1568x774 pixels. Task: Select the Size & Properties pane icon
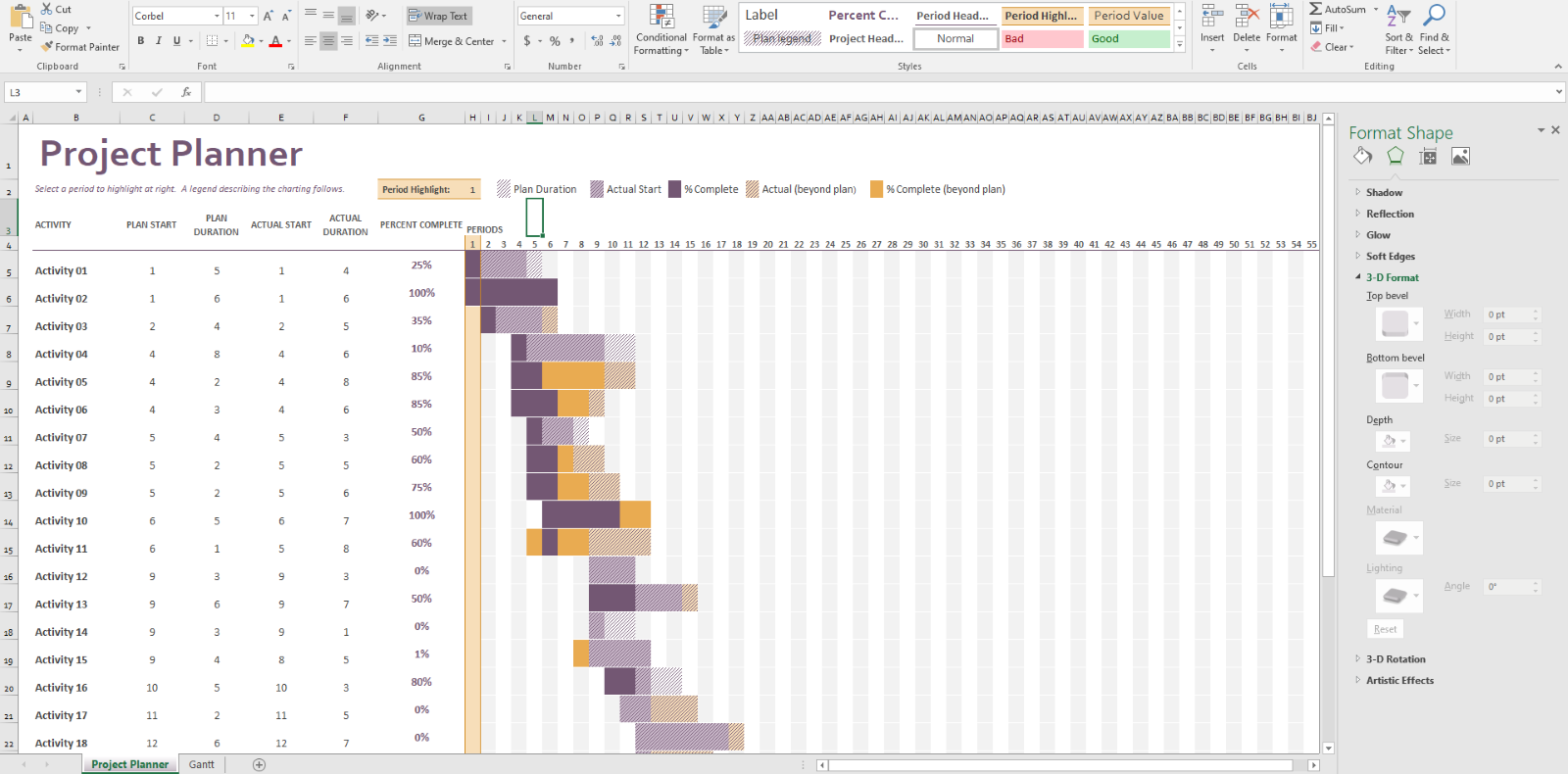[x=1428, y=157]
